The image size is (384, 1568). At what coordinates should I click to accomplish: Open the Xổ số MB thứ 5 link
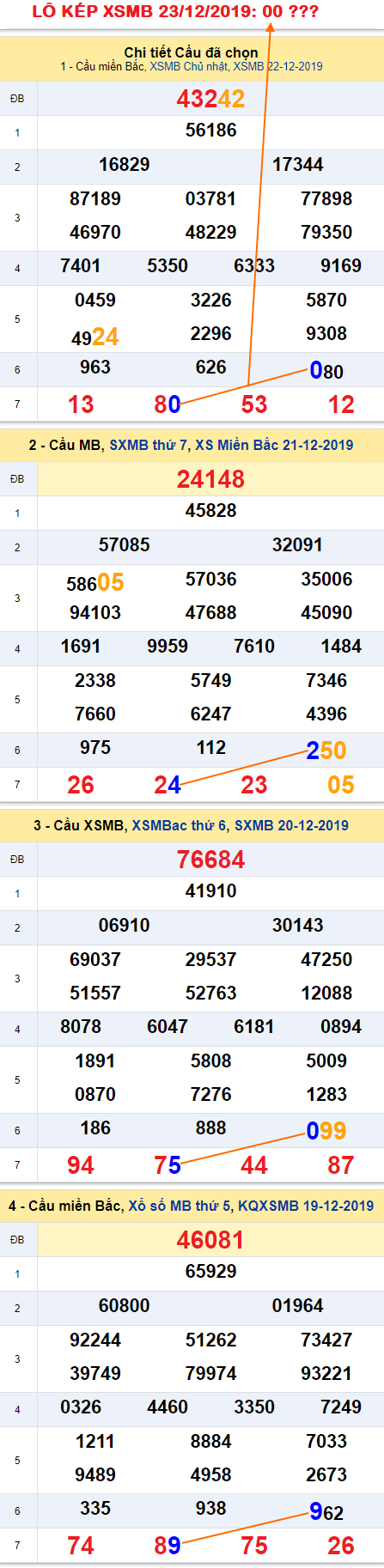[x=180, y=1206]
